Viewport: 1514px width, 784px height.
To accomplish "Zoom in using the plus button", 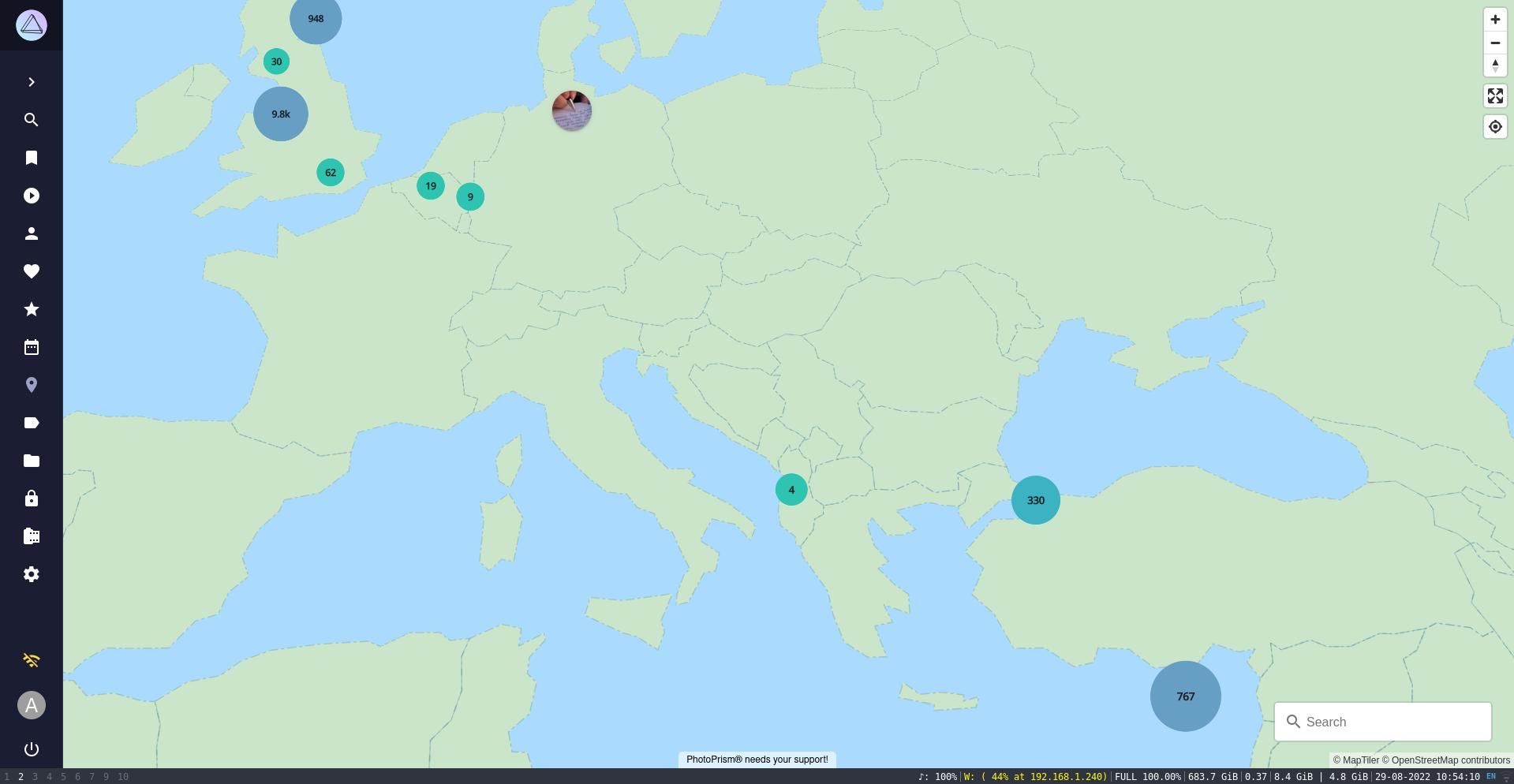I will pyautogui.click(x=1495, y=19).
